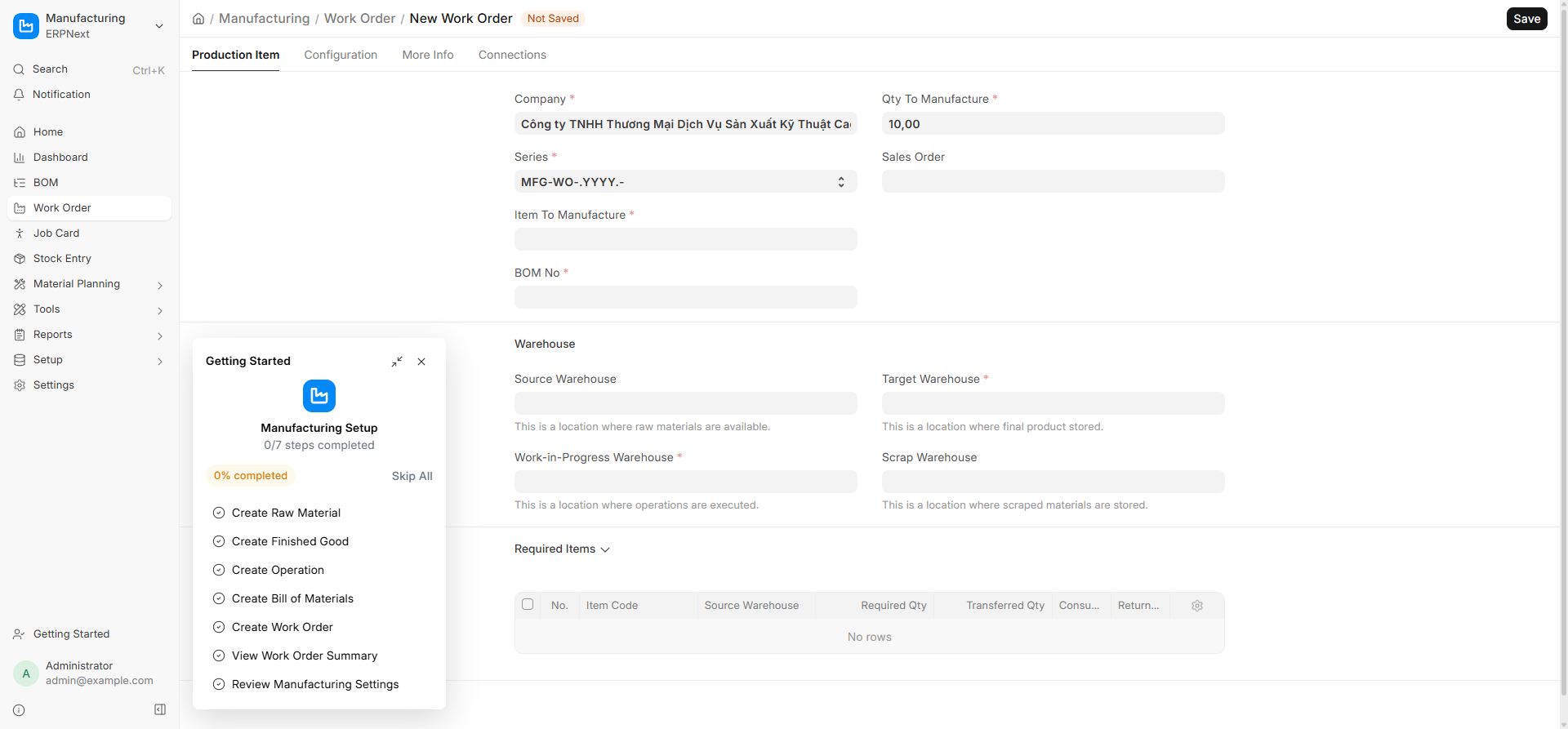The width and height of the screenshot is (1568, 729).
Task: Open BOM from the sidebar
Action: click(x=89, y=183)
